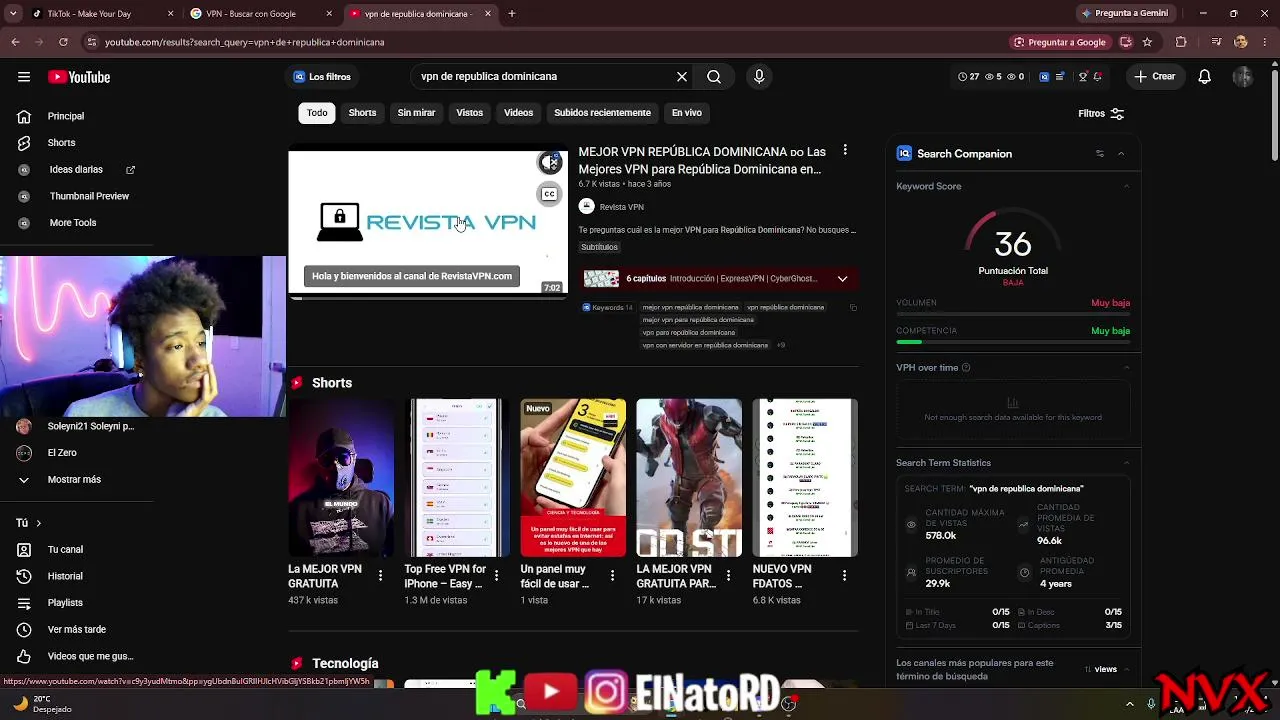Open the YouTube guide hamburger menu
This screenshot has height=720, width=1280.
[x=24, y=77]
